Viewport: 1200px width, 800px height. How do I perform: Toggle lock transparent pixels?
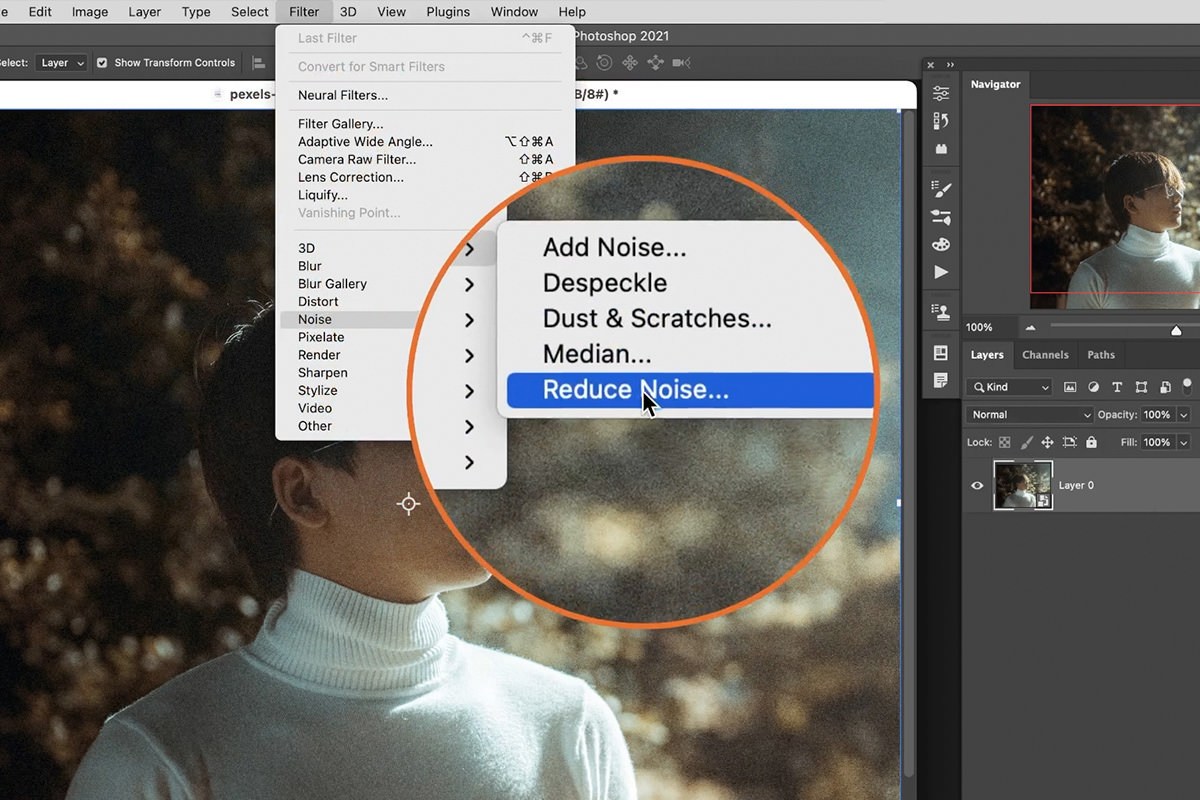tap(1005, 442)
